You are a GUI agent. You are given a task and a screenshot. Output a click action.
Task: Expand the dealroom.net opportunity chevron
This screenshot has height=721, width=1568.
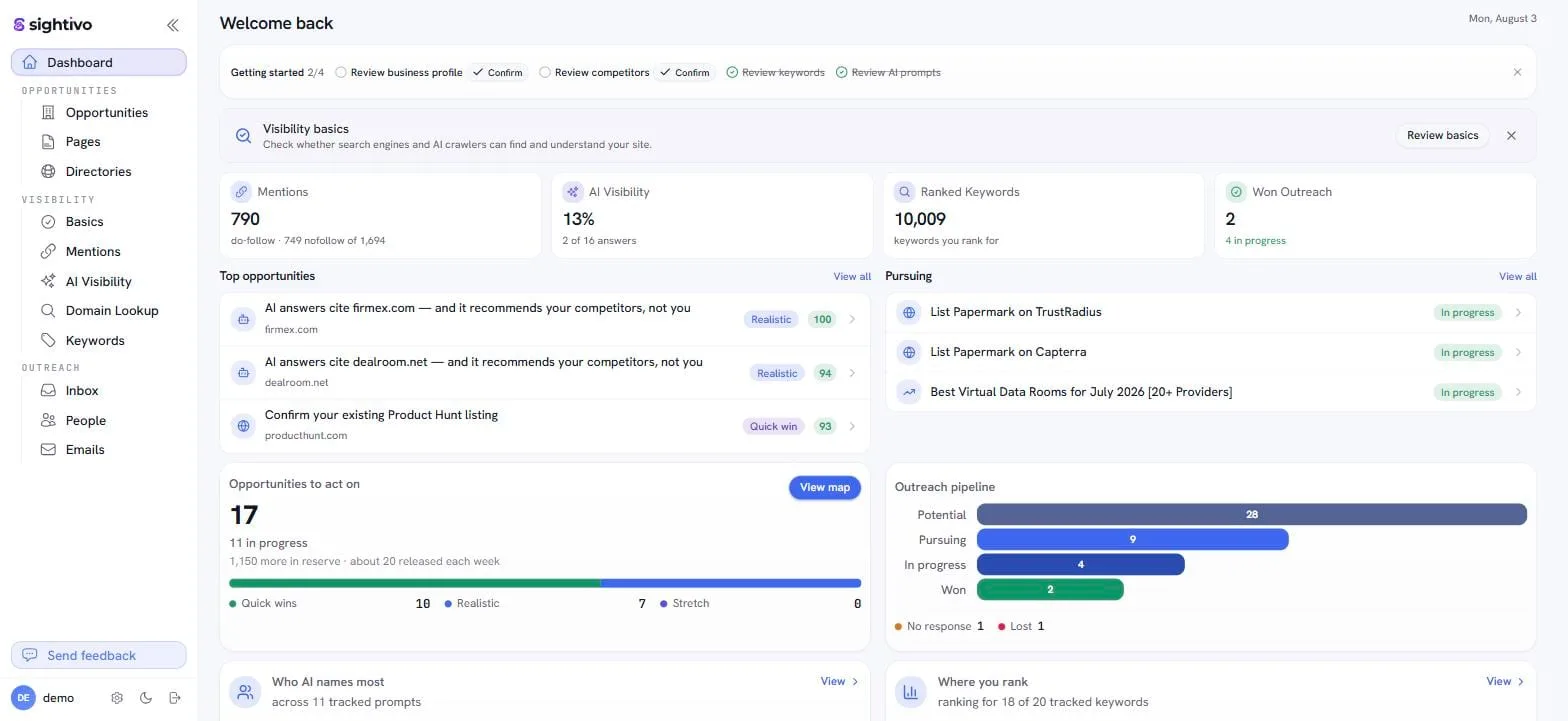tap(852, 373)
